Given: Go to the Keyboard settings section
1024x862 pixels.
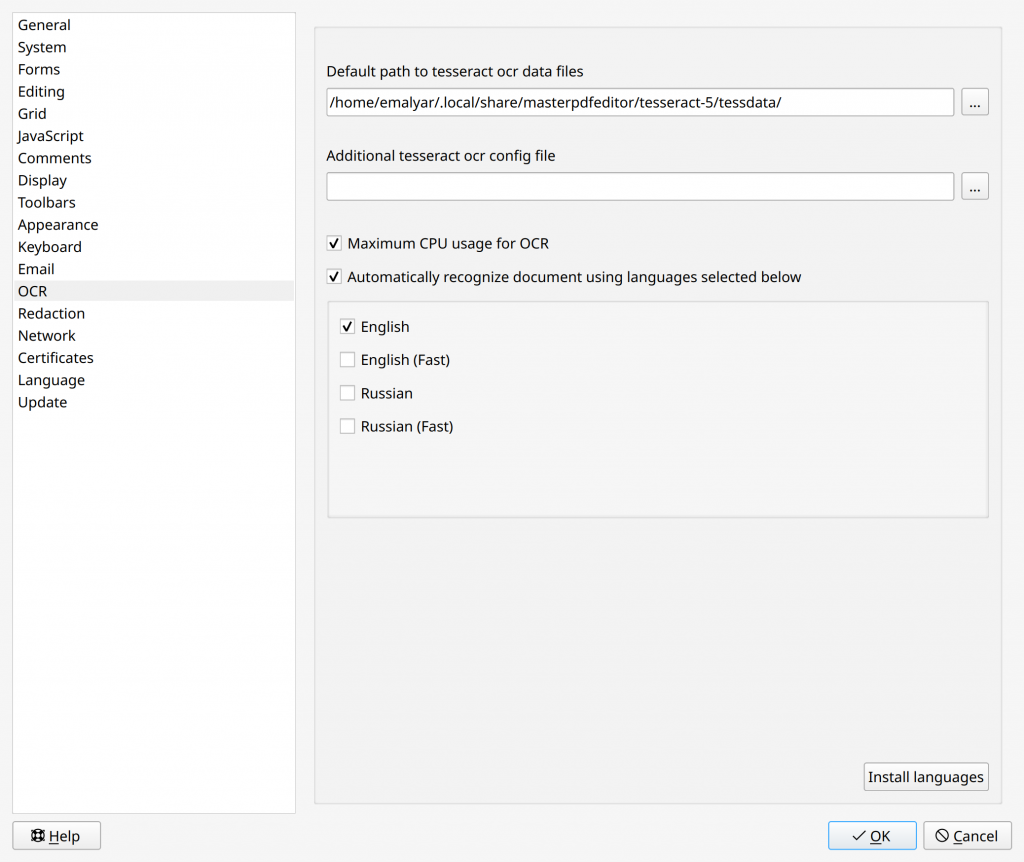Looking at the screenshot, I should 50,247.
